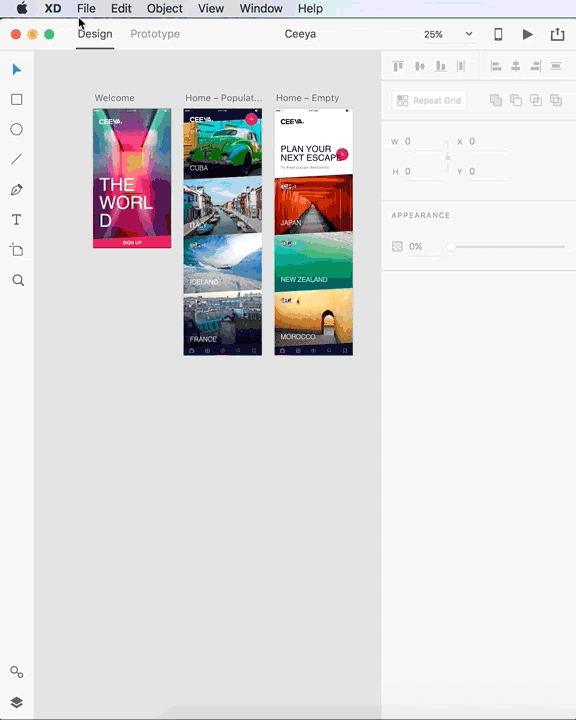Click the pink plus button on Home – Populated artboard
This screenshot has width=576, height=720.
pyautogui.click(x=251, y=119)
